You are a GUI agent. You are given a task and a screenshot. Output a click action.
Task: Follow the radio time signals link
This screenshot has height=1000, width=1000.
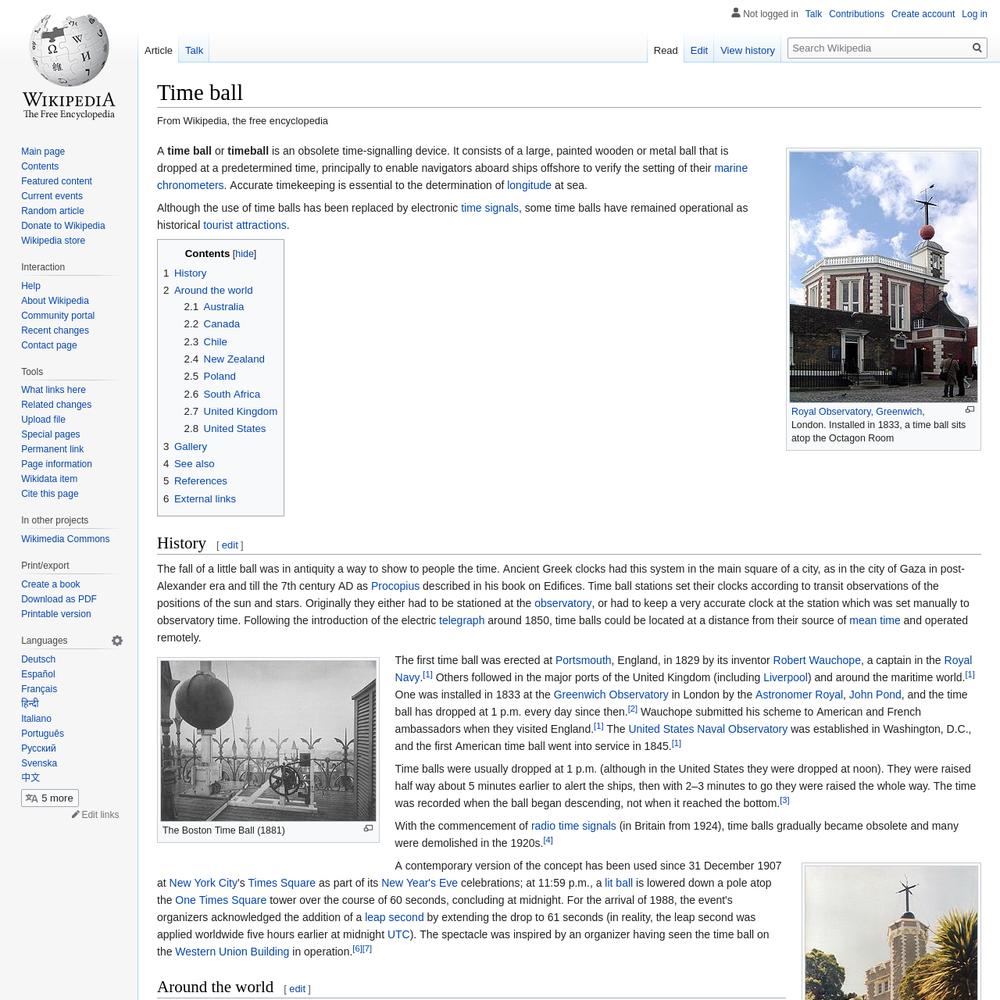coord(573,826)
